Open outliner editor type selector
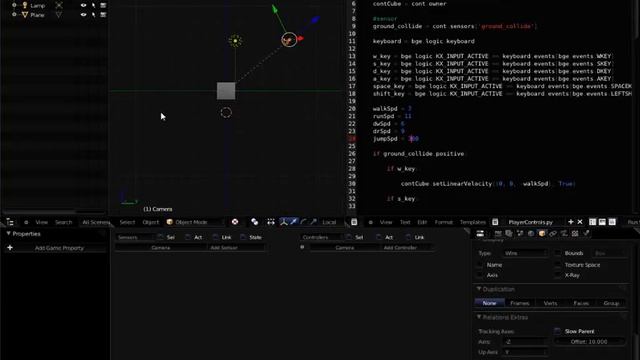Screen dimensions: 640x360 click(x=10, y=222)
